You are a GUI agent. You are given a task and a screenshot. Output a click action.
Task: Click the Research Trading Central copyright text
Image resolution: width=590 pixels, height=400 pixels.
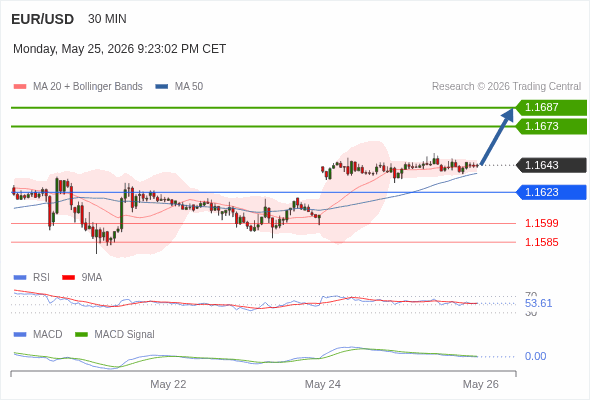(506, 87)
